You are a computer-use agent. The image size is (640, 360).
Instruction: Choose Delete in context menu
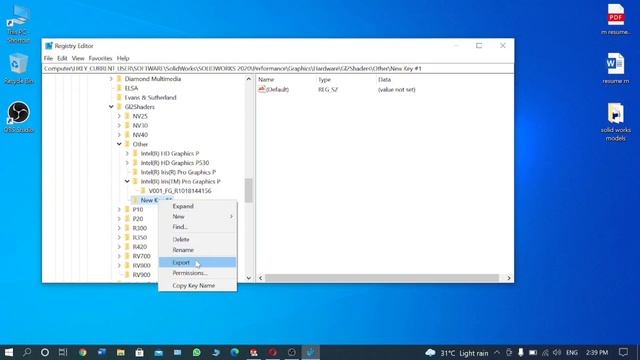click(197, 240)
